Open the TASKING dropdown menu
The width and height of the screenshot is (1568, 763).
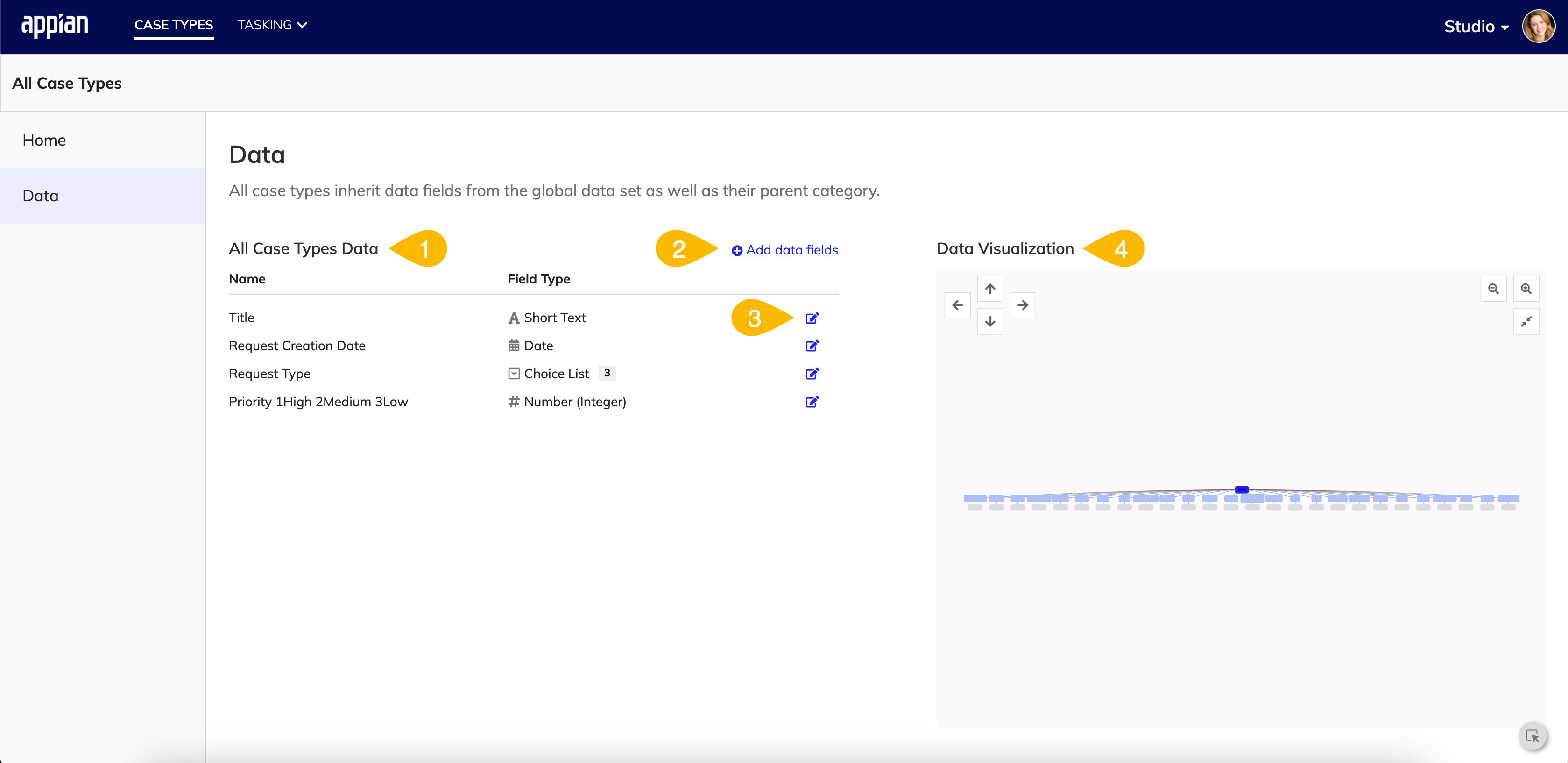coord(269,26)
